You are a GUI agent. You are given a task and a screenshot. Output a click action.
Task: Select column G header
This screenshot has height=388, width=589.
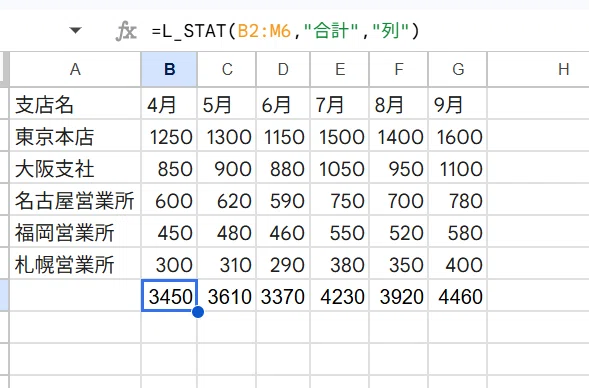pos(458,69)
